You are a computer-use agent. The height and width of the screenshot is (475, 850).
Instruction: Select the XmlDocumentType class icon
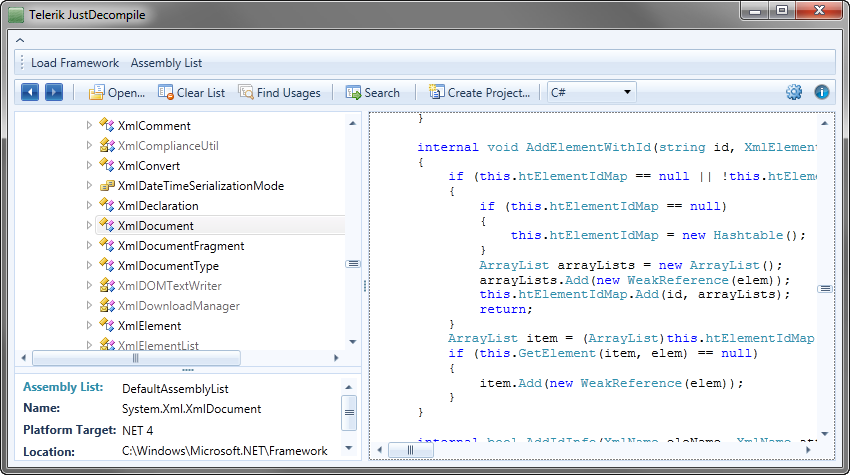[107, 266]
